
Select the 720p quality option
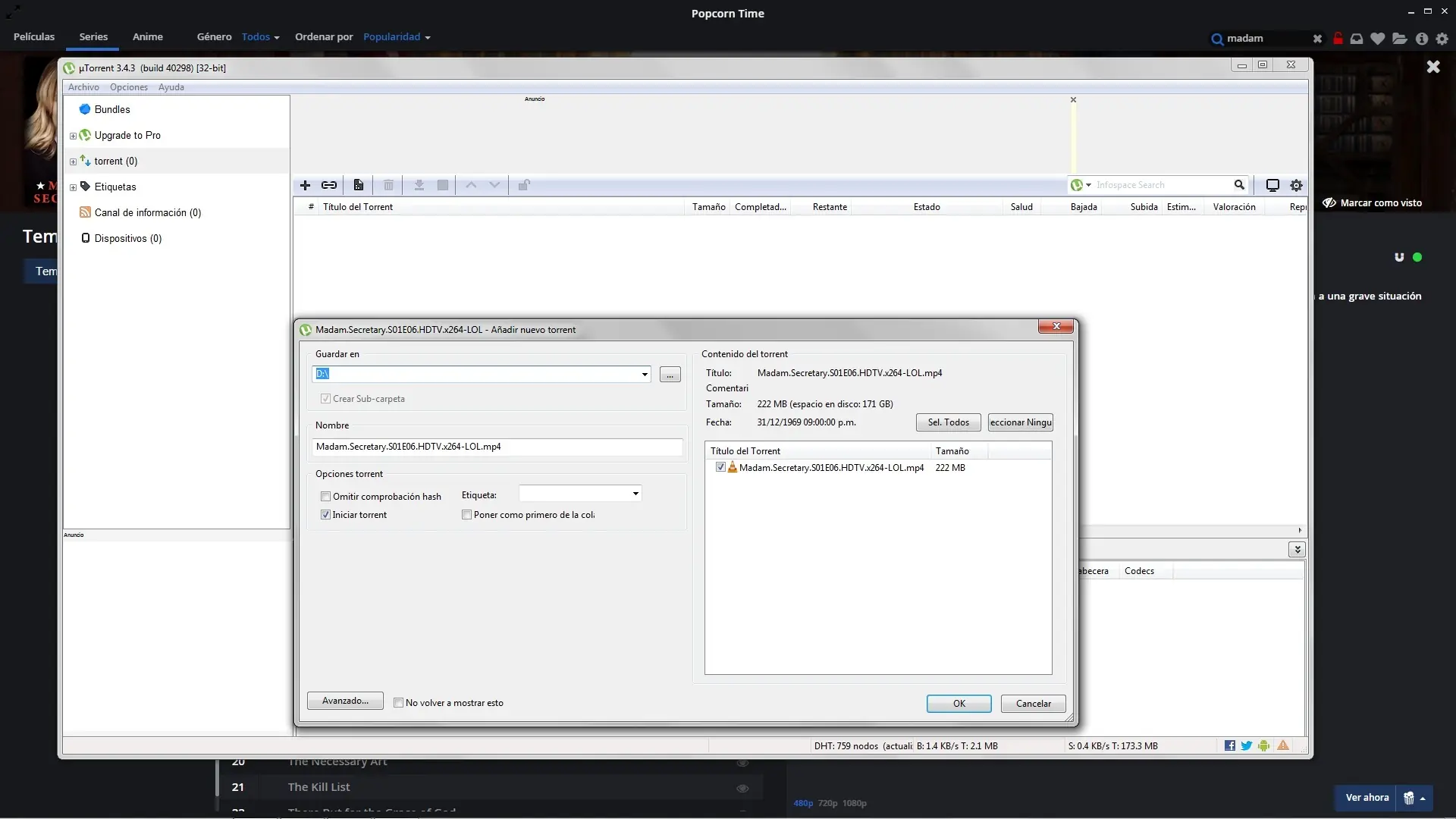[x=827, y=803]
